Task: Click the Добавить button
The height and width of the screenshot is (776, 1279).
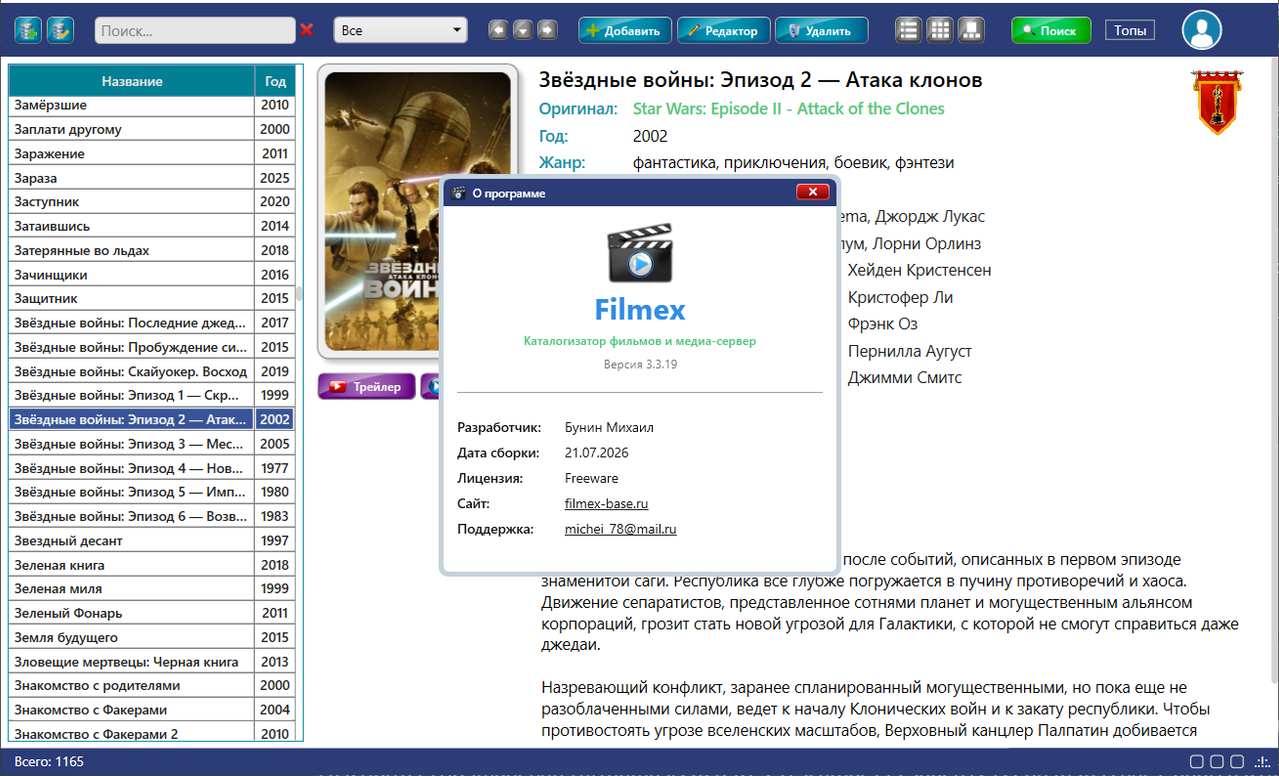Action: point(624,30)
